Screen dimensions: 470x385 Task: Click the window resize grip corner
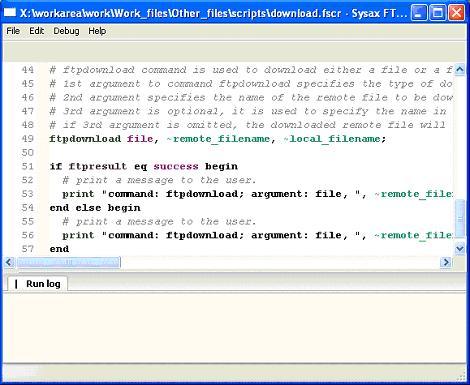coord(461,377)
